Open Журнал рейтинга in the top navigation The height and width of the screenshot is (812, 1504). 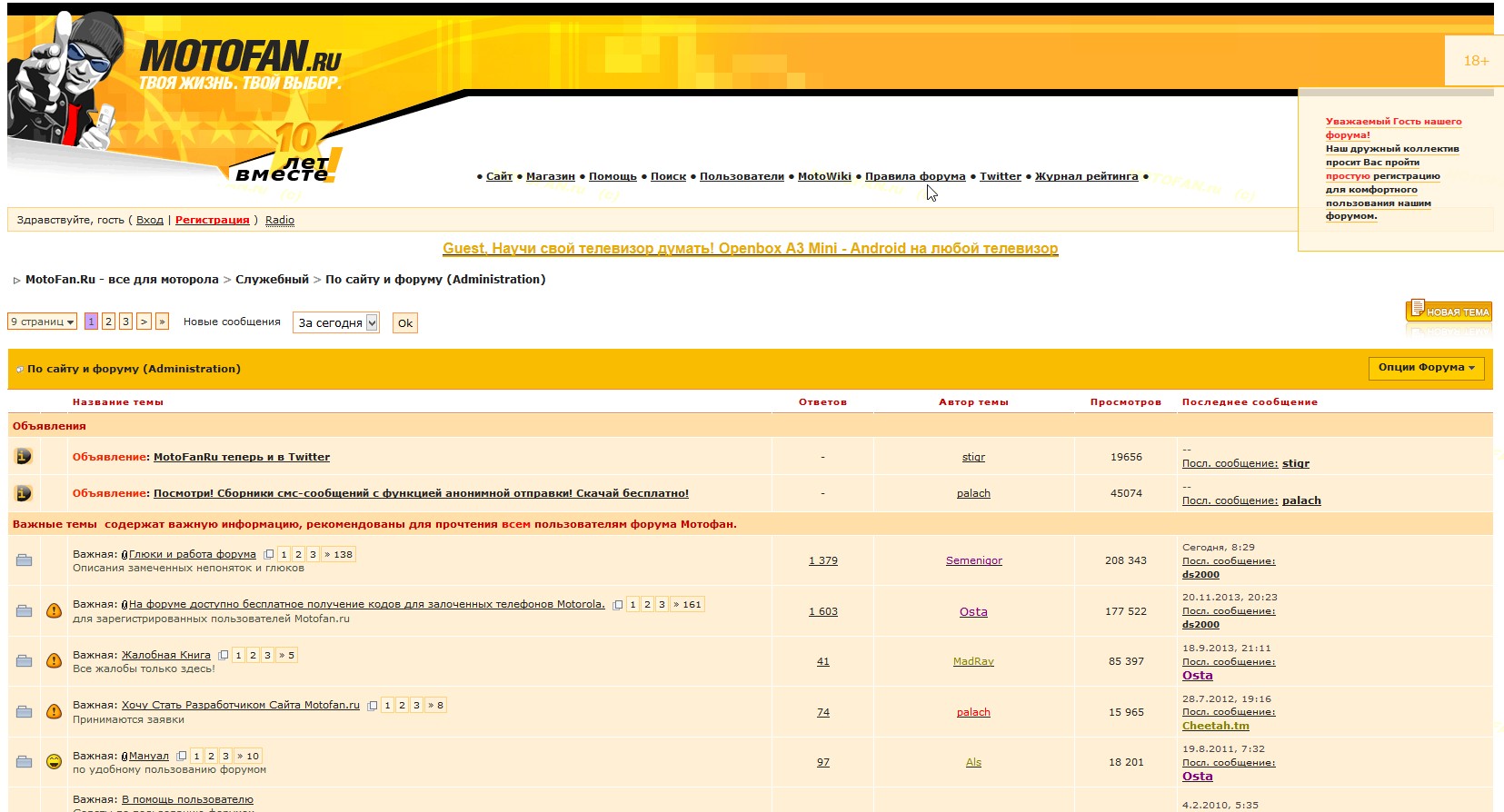click(x=1087, y=176)
